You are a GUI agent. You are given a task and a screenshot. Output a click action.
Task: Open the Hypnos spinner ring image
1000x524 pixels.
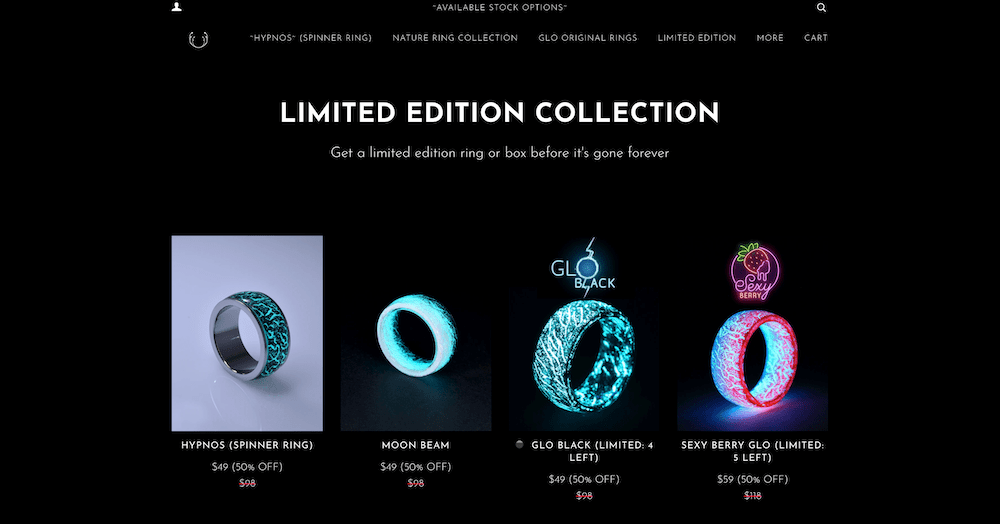coord(247,333)
